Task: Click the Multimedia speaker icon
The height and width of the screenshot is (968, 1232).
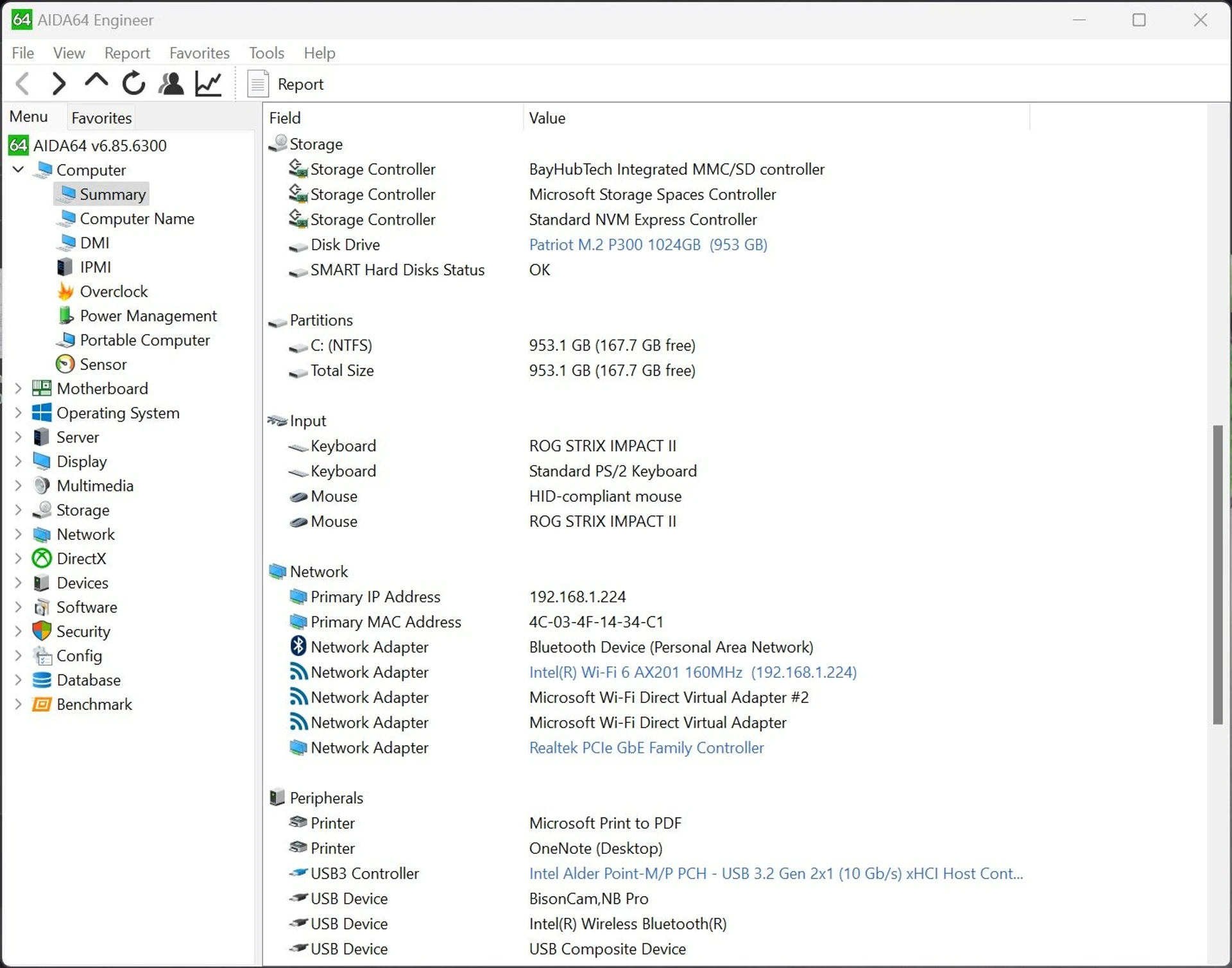Action: 42,485
